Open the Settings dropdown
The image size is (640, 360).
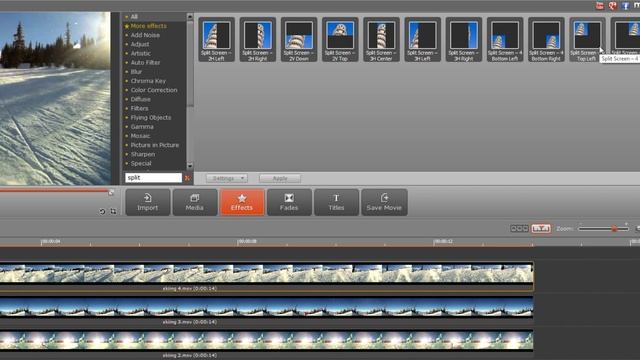[227, 178]
